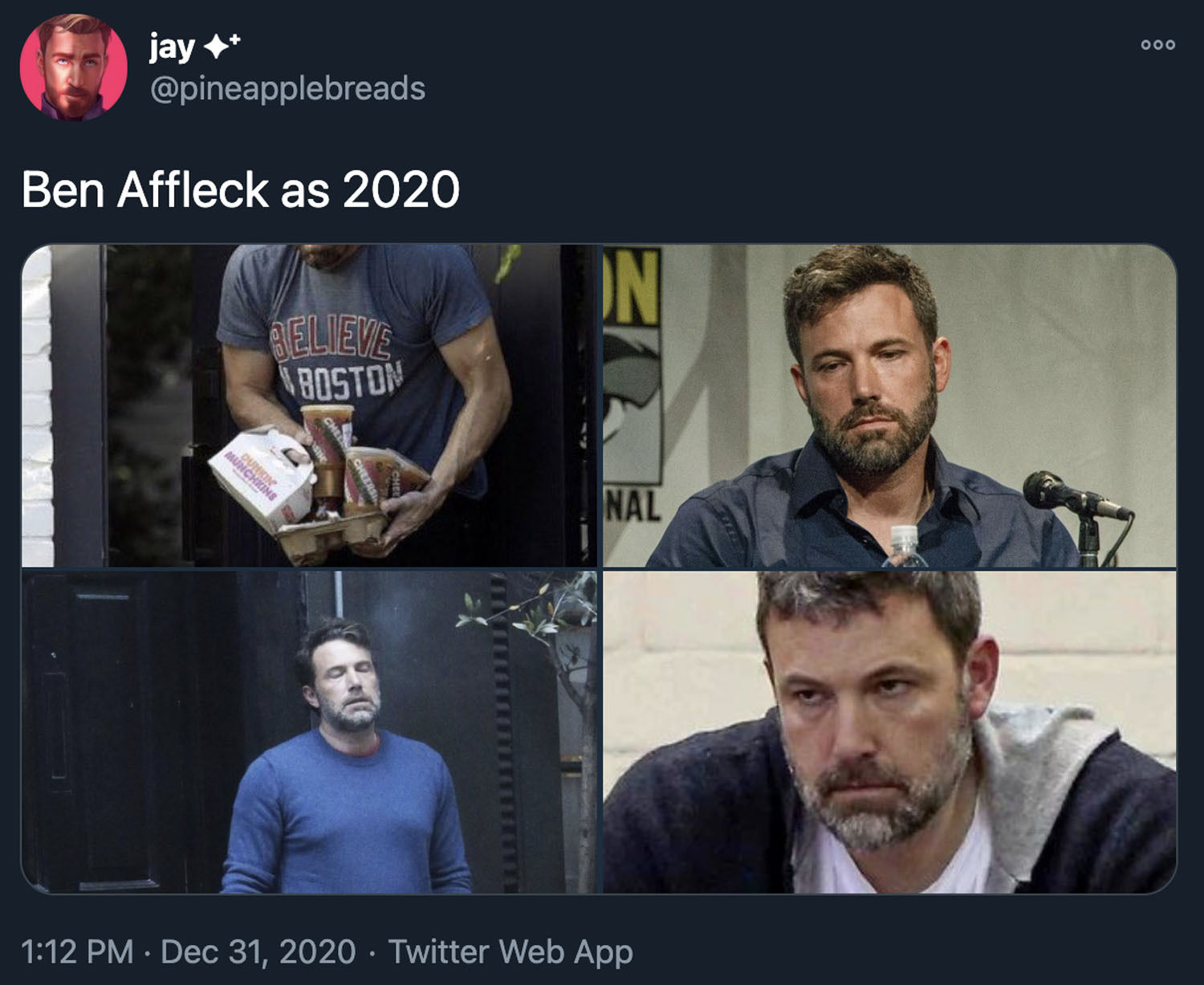Open the photo with gray hooded jacket
The width and height of the screenshot is (1204, 985).
(889, 731)
